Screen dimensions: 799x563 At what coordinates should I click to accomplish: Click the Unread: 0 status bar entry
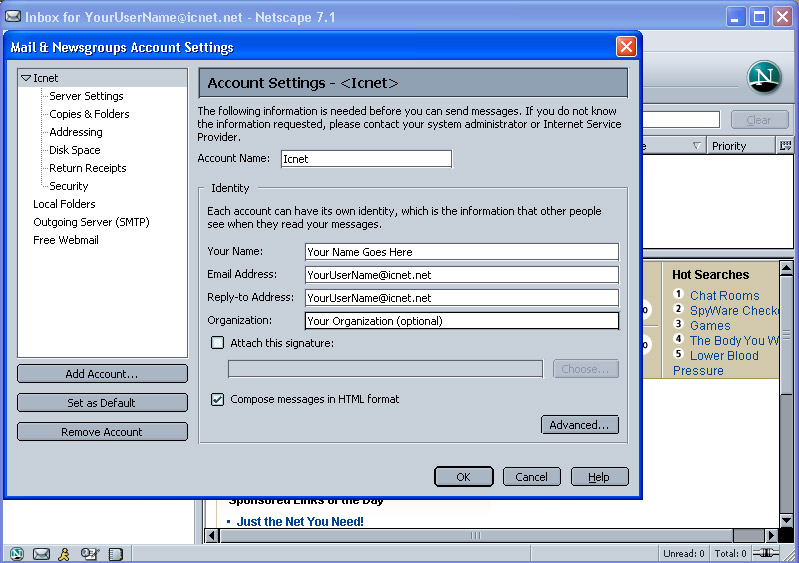pos(683,553)
